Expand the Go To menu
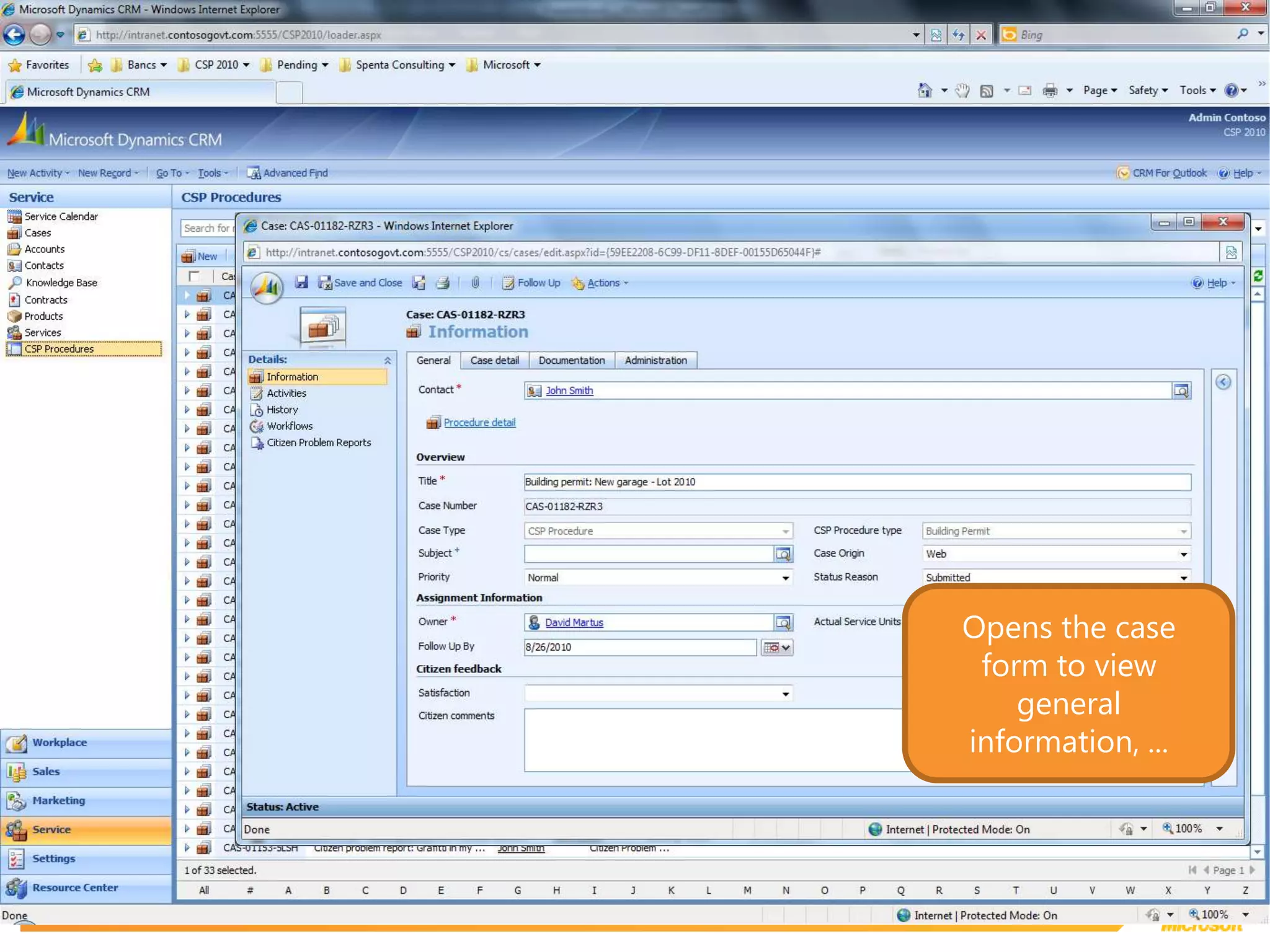The width and height of the screenshot is (1270, 952). pyautogui.click(x=172, y=173)
